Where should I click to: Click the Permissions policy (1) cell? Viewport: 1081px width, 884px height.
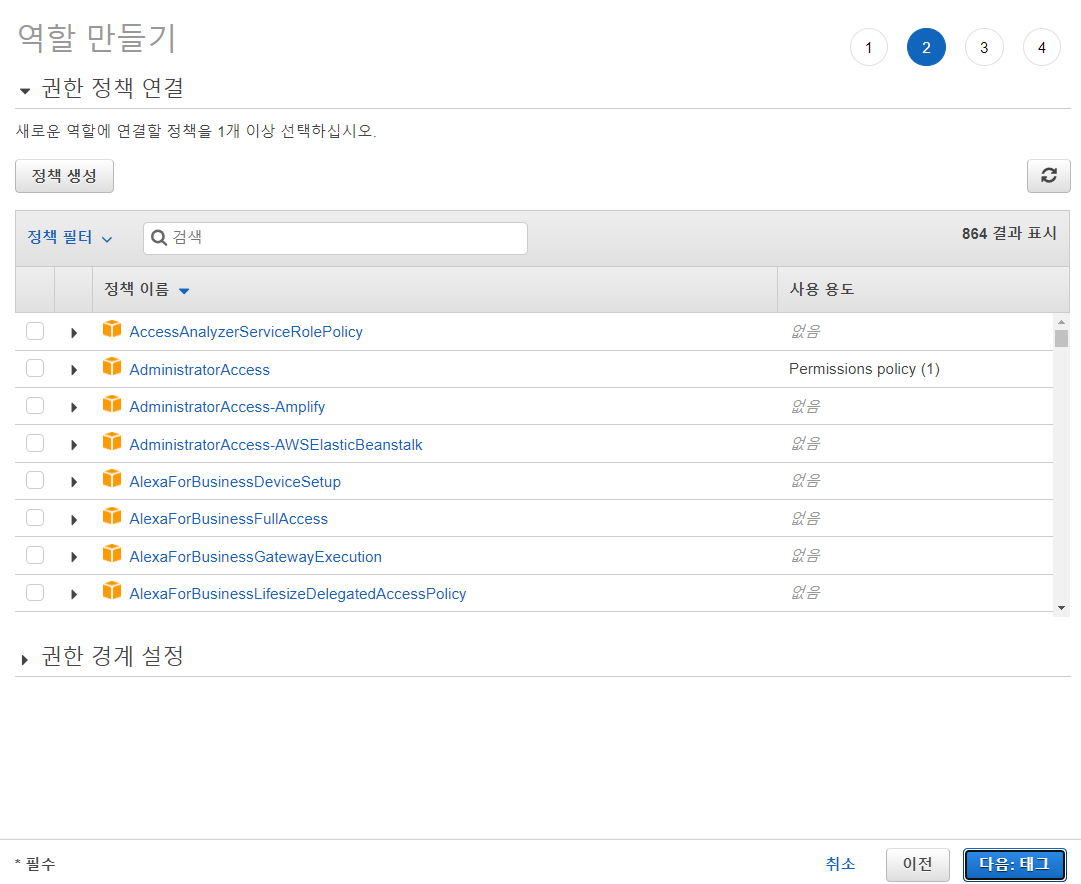point(864,369)
